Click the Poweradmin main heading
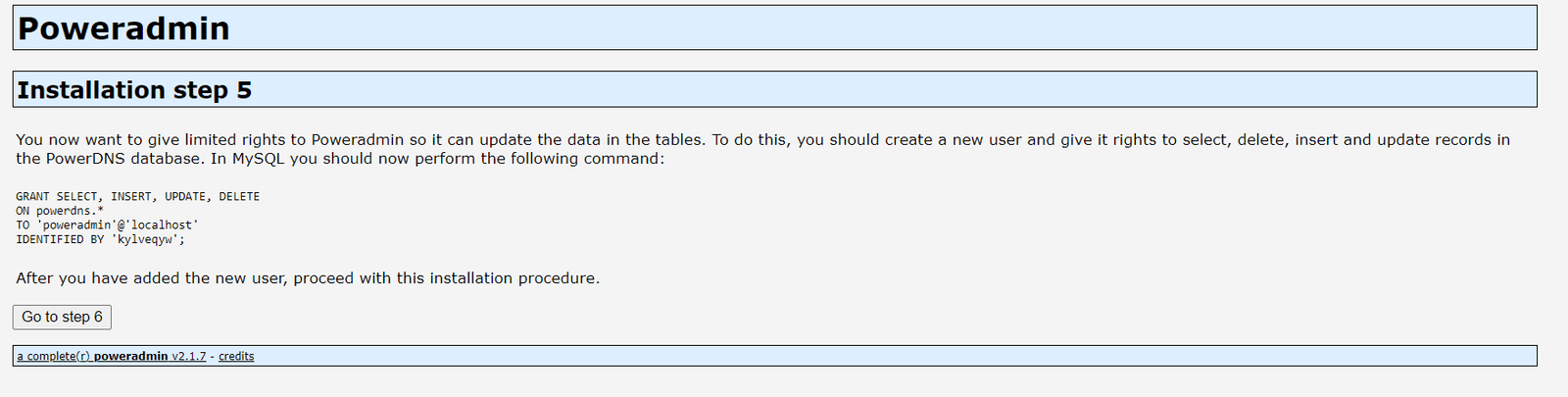 (123, 28)
